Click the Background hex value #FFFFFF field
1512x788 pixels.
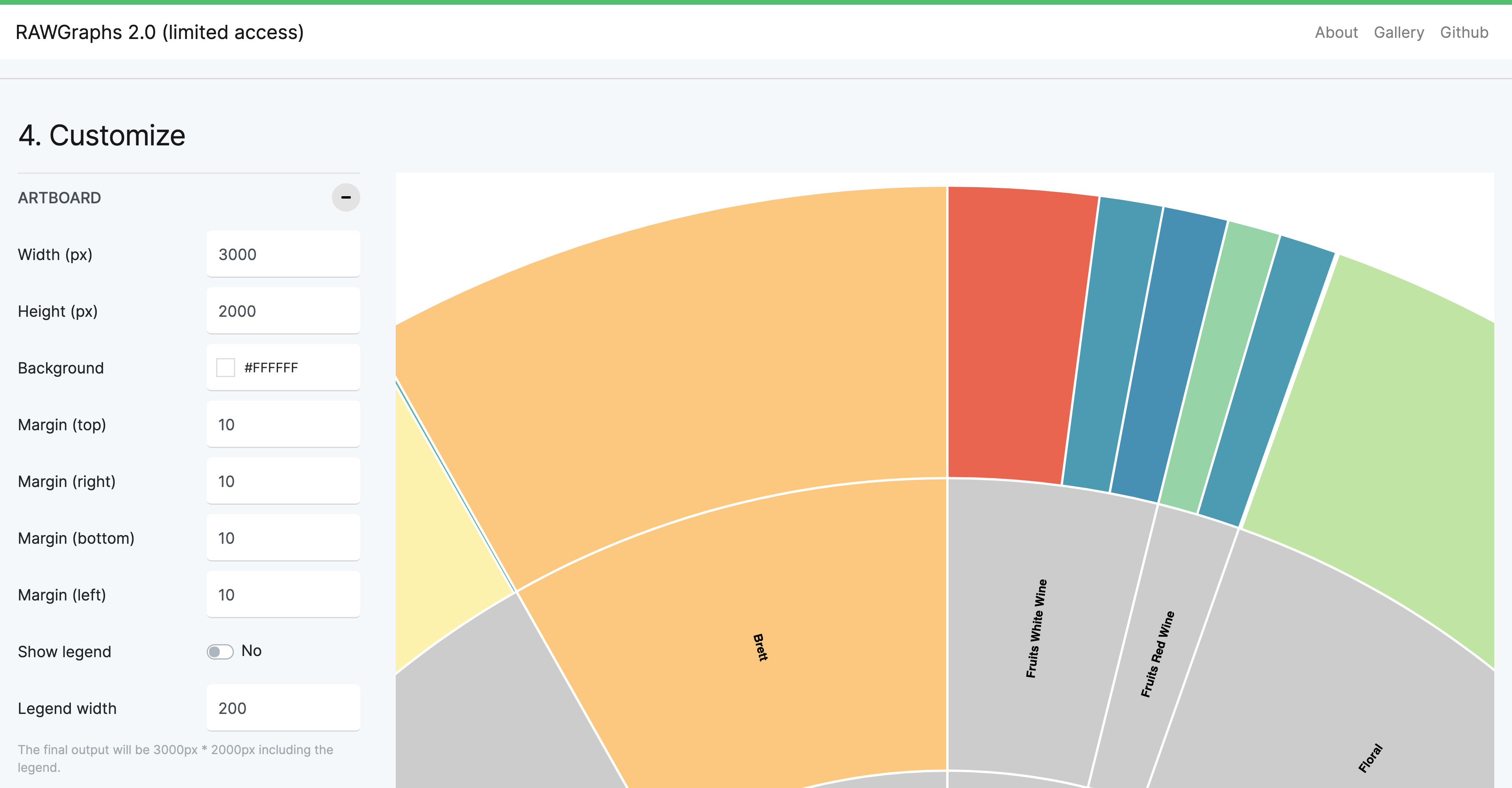click(283, 368)
